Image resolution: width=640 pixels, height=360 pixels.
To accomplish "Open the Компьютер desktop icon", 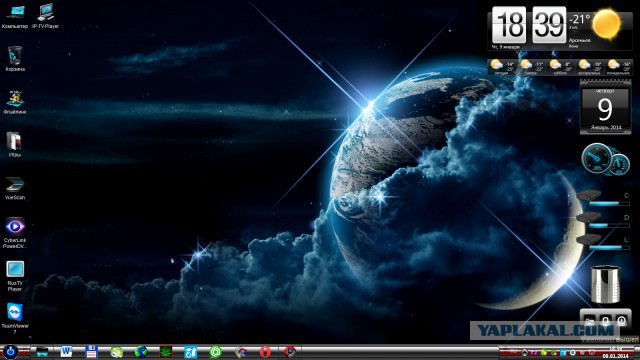I will tap(15, 16).
